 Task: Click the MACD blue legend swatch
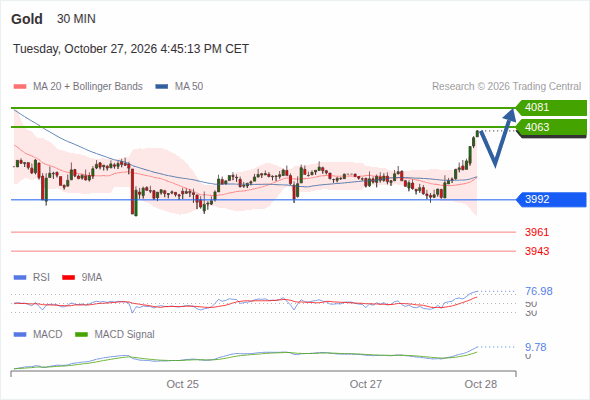pyautogui.click(x=20, y=335)
